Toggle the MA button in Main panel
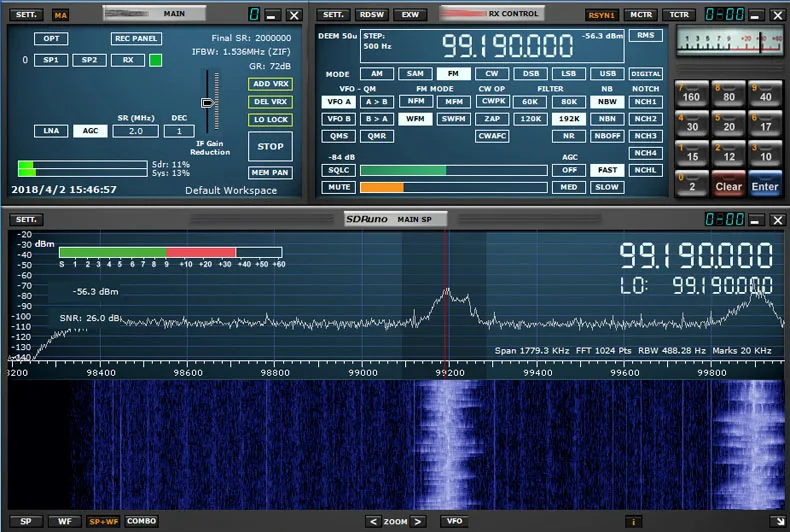This screenshot has width=790, height=532. coord(60,15)
